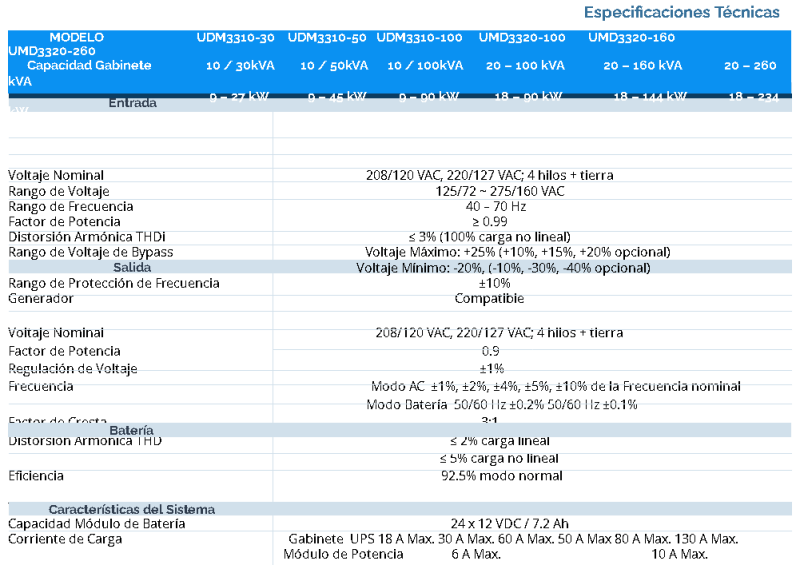Viewport: 800px width, 565px height.
Task: Click value '≤ 3% (100% carga no lineal)'
Action: click(x=489, y=237)
